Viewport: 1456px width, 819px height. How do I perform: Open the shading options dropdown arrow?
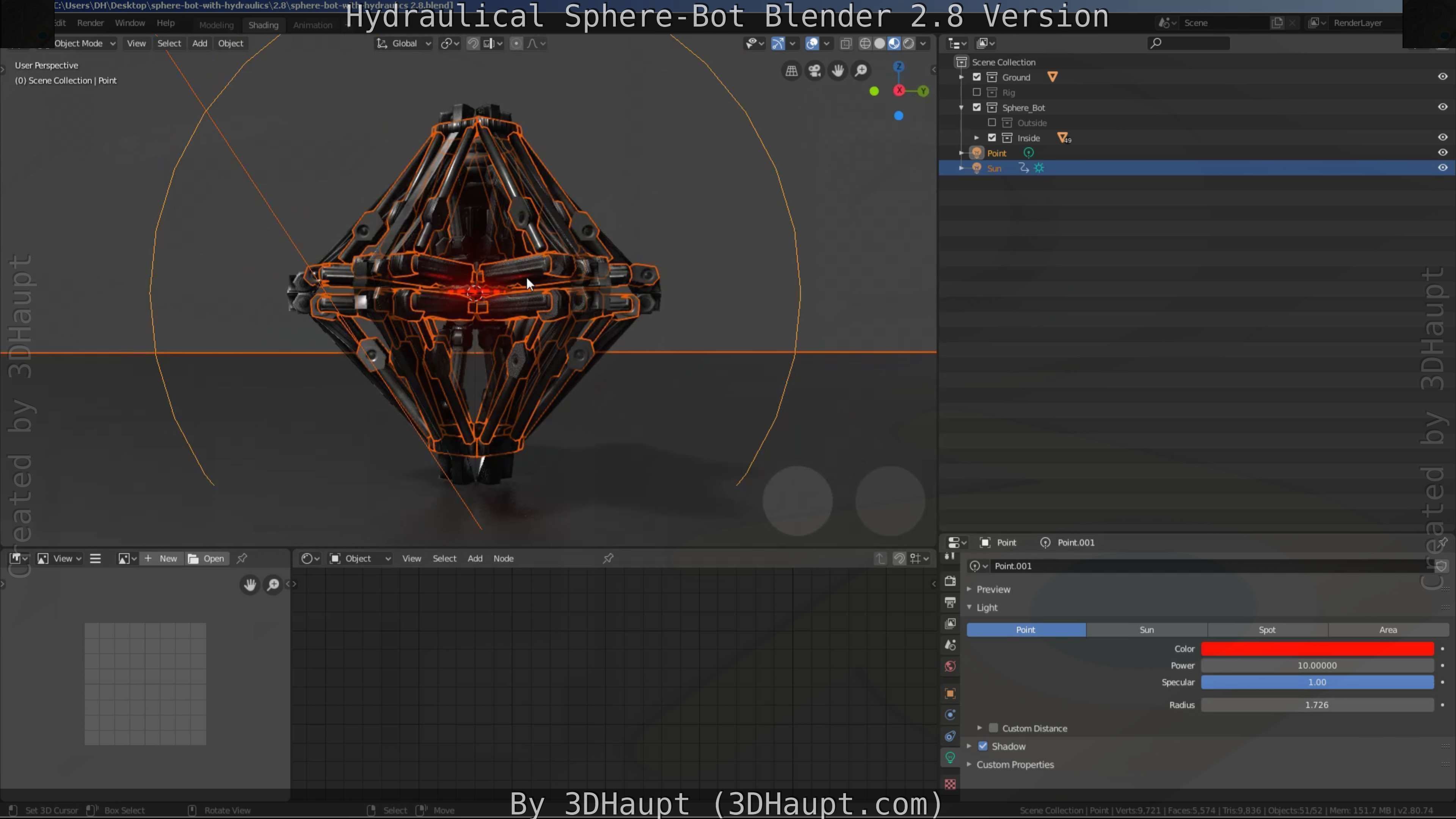tap(923, 44)
